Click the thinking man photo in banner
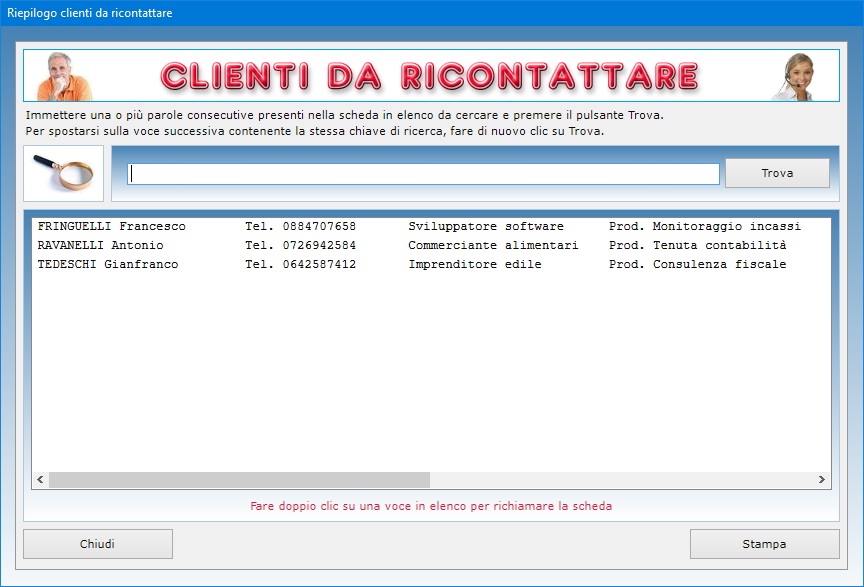 [x=64, y=76]
